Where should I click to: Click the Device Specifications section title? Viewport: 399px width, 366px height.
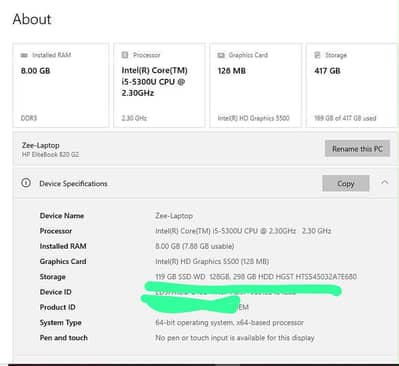(73, 183)
